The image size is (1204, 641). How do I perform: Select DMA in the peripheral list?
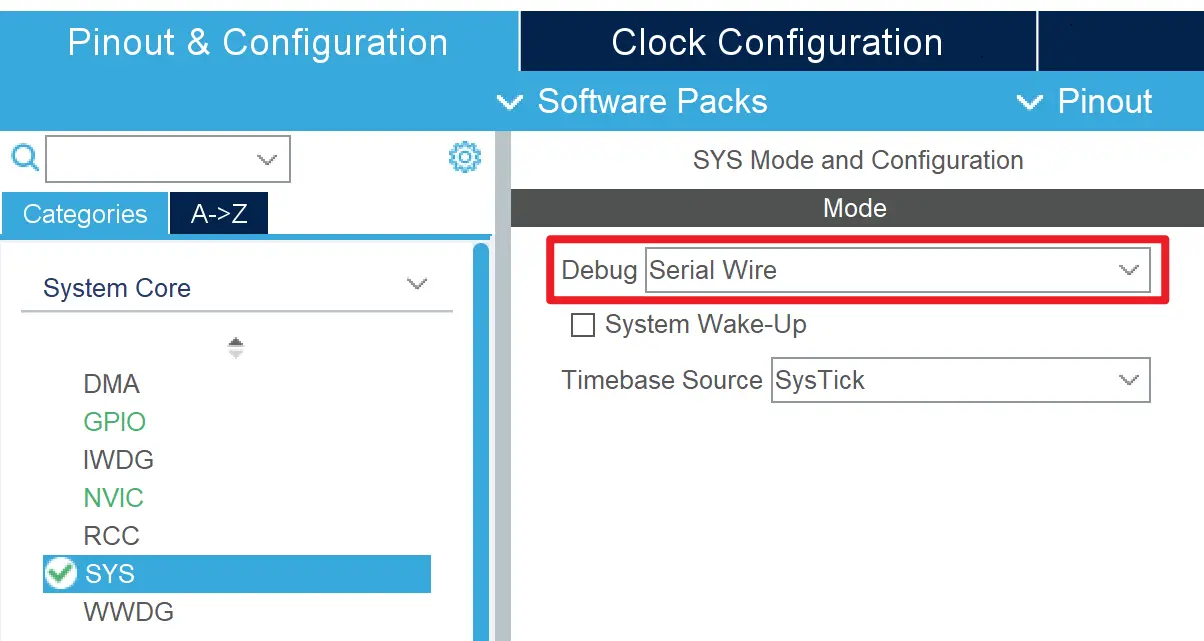[x=112, y=384]
